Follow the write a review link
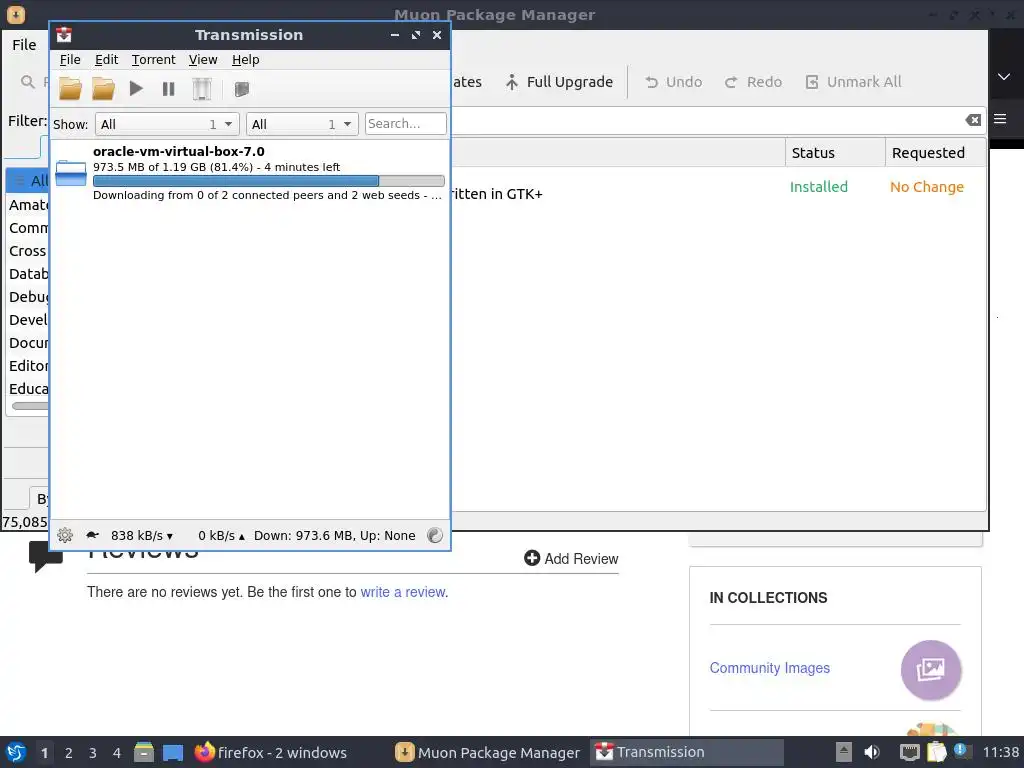Image resolution: width=1024 pixels, height=768 pixels. point(403,592)
